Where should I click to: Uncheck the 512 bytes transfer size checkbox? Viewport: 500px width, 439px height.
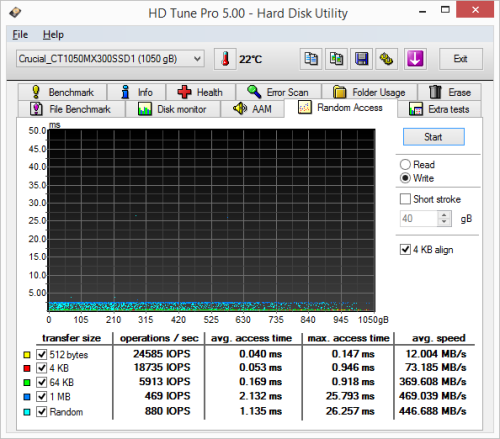[x=42, y=354]
